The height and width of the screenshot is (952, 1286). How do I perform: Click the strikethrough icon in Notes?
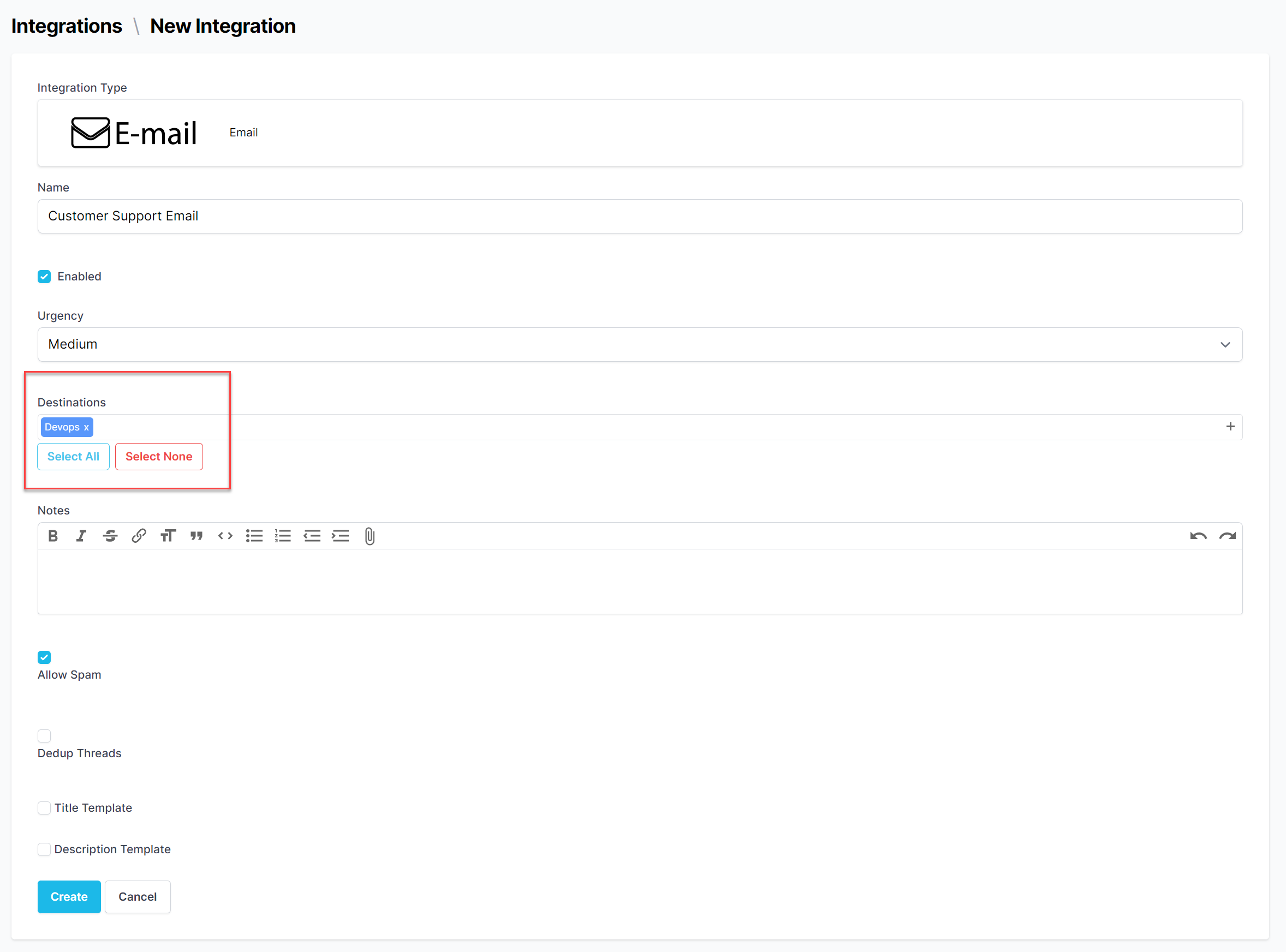tap(110, 536)
